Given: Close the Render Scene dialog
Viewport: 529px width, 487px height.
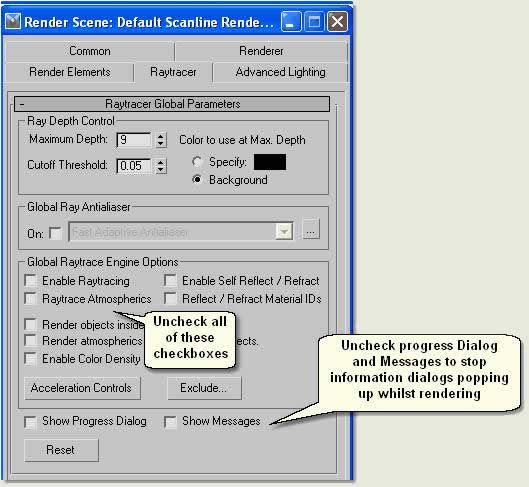Looking at the screenshot, I should click(x=337, y=22).
